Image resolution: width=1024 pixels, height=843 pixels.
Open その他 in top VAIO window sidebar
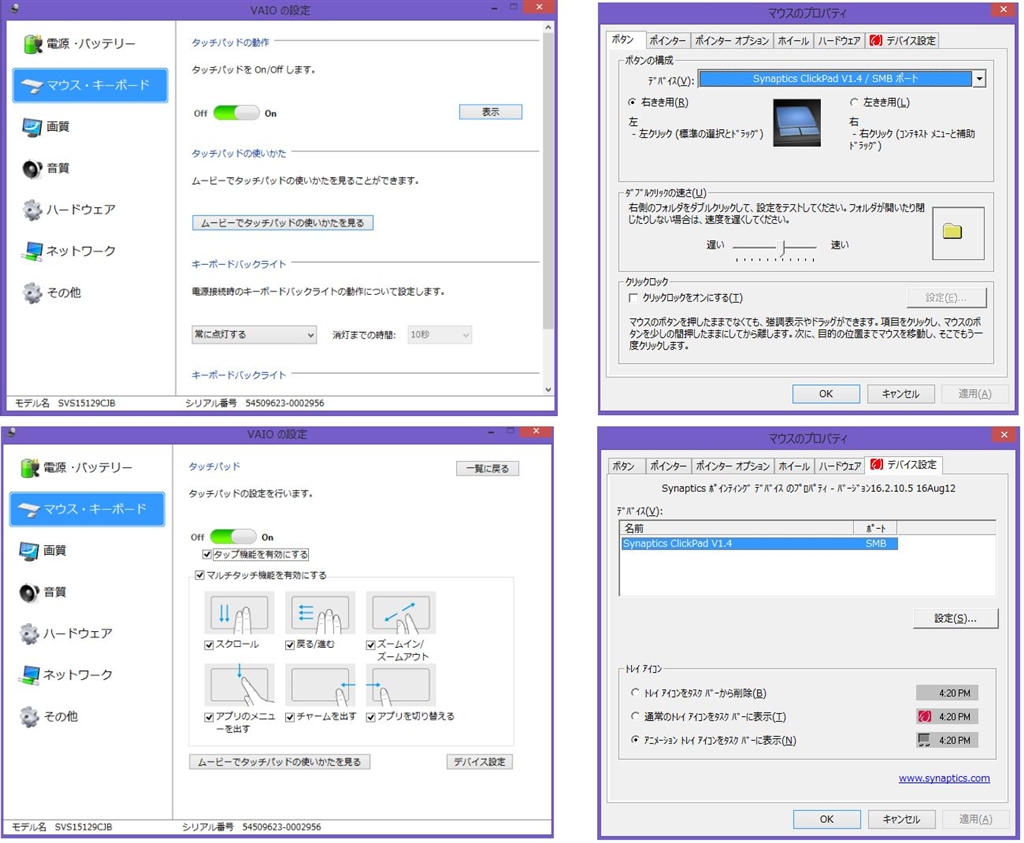point(52,293)
